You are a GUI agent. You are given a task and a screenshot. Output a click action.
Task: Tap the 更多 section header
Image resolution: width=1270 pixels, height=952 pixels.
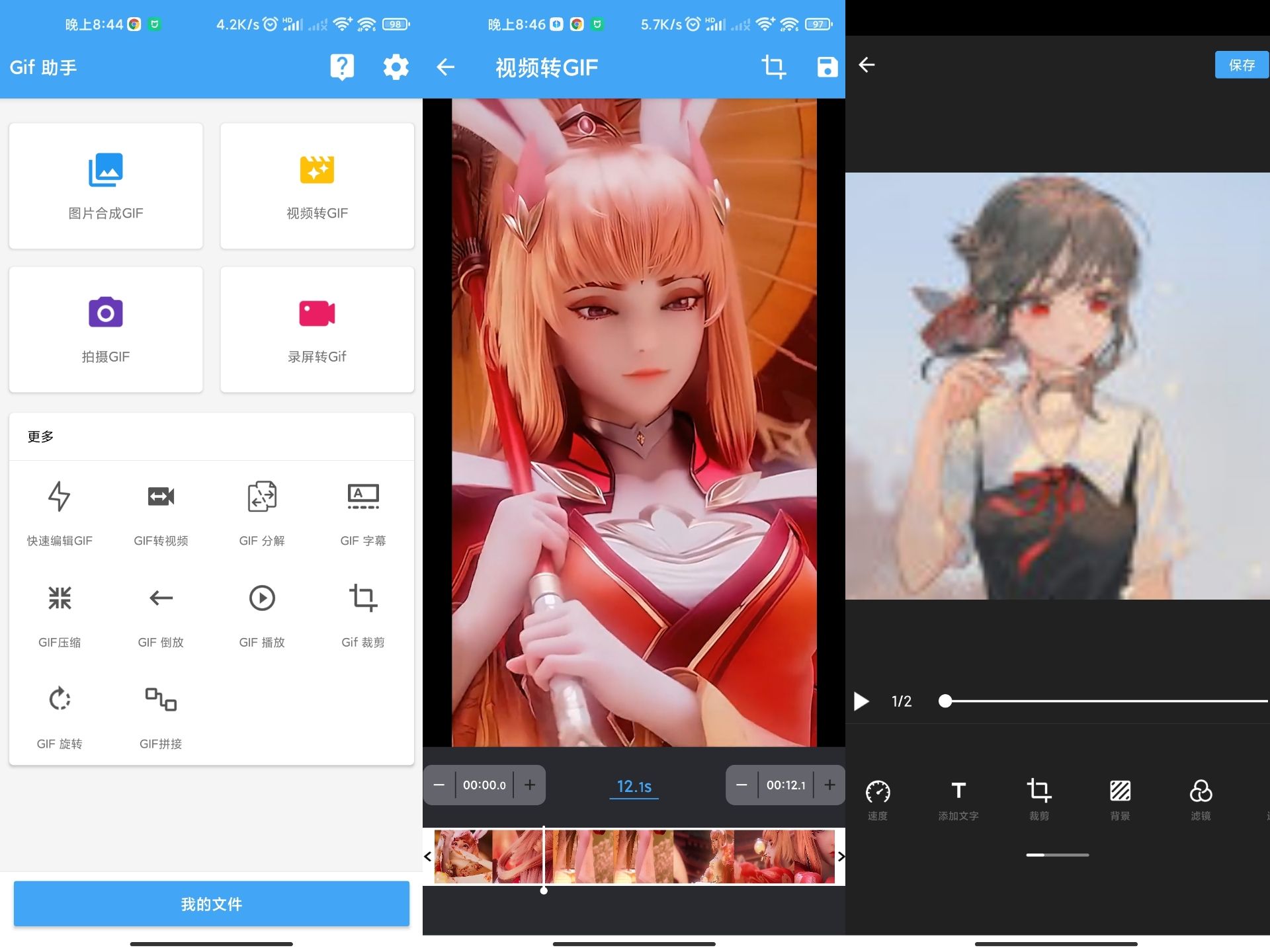coord(40,436)
